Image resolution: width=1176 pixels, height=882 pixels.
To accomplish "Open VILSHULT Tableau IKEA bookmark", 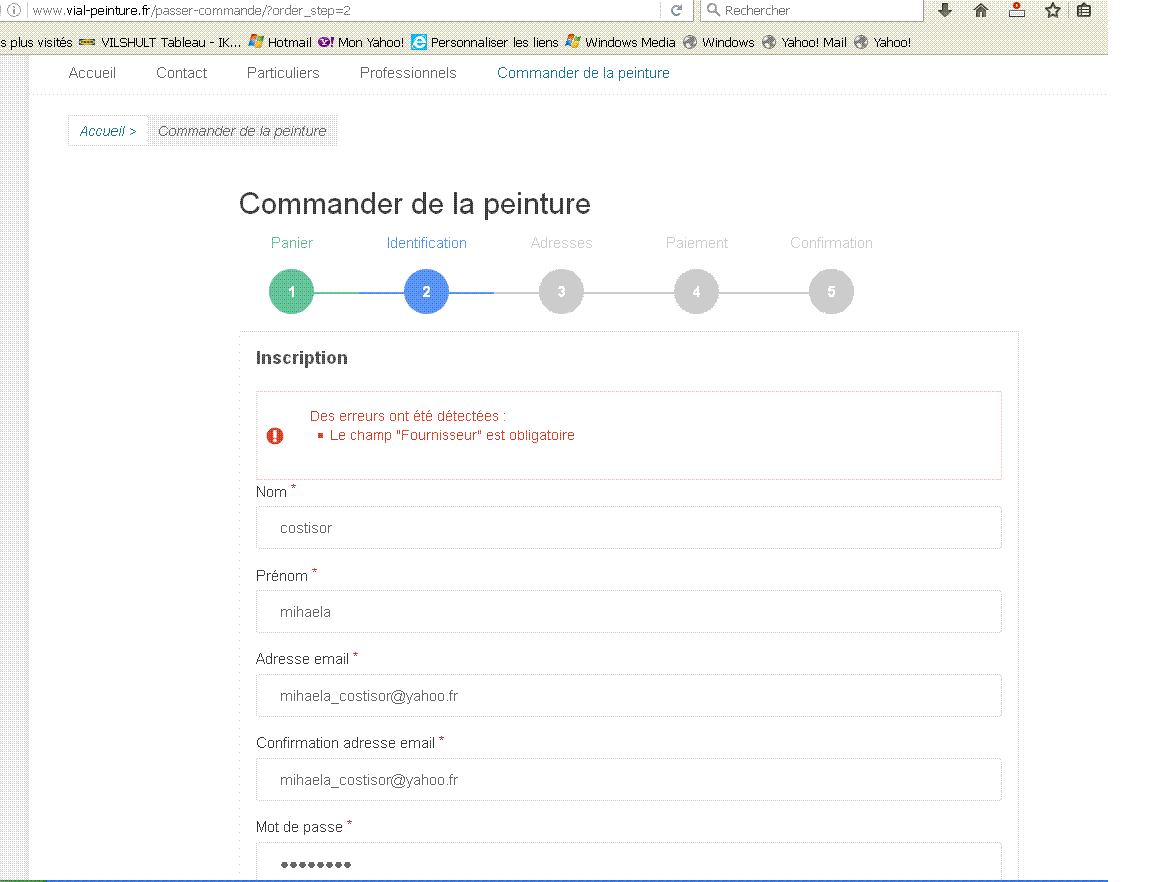I will [160, 42].
